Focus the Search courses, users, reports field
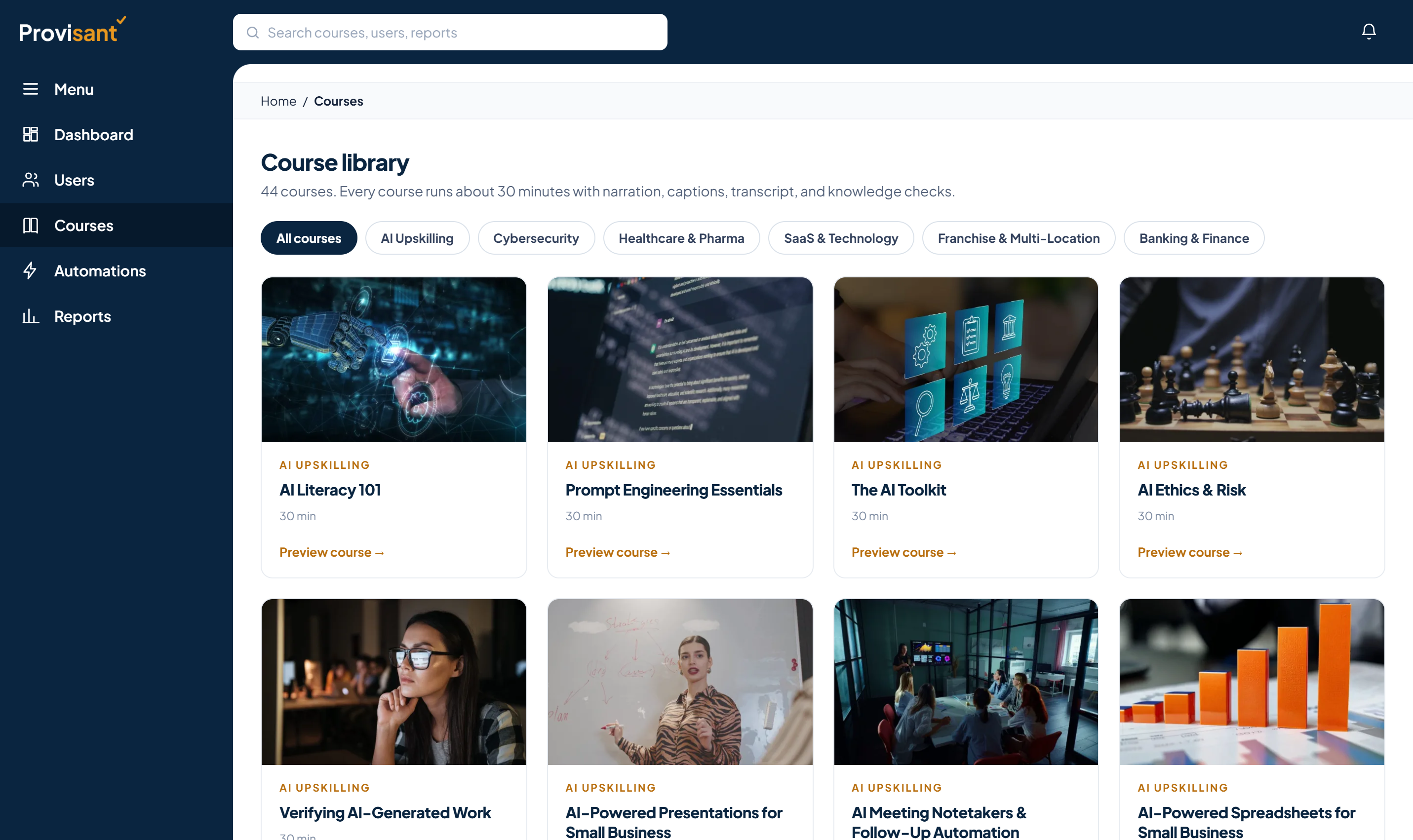This screenshot has height=840, width=1413. 449,32
